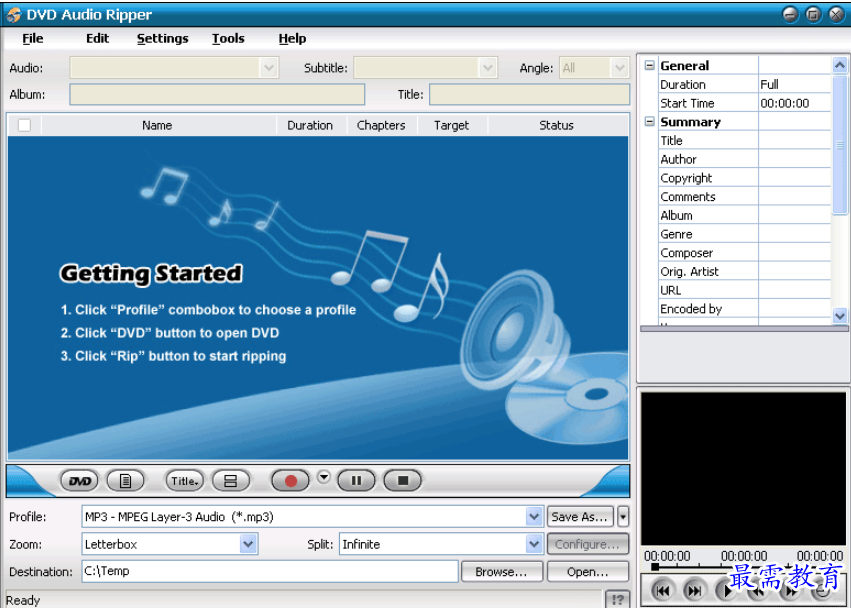The height and width of the screenshot is (608, 851).
Task: Maximize the DVD Audio Ripper window
Action: click(813, 15)
